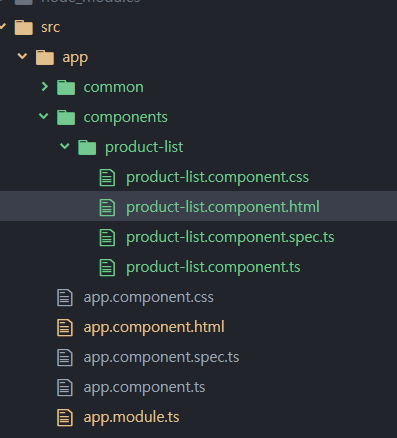Click the green common folder icon

coord(66,87)
